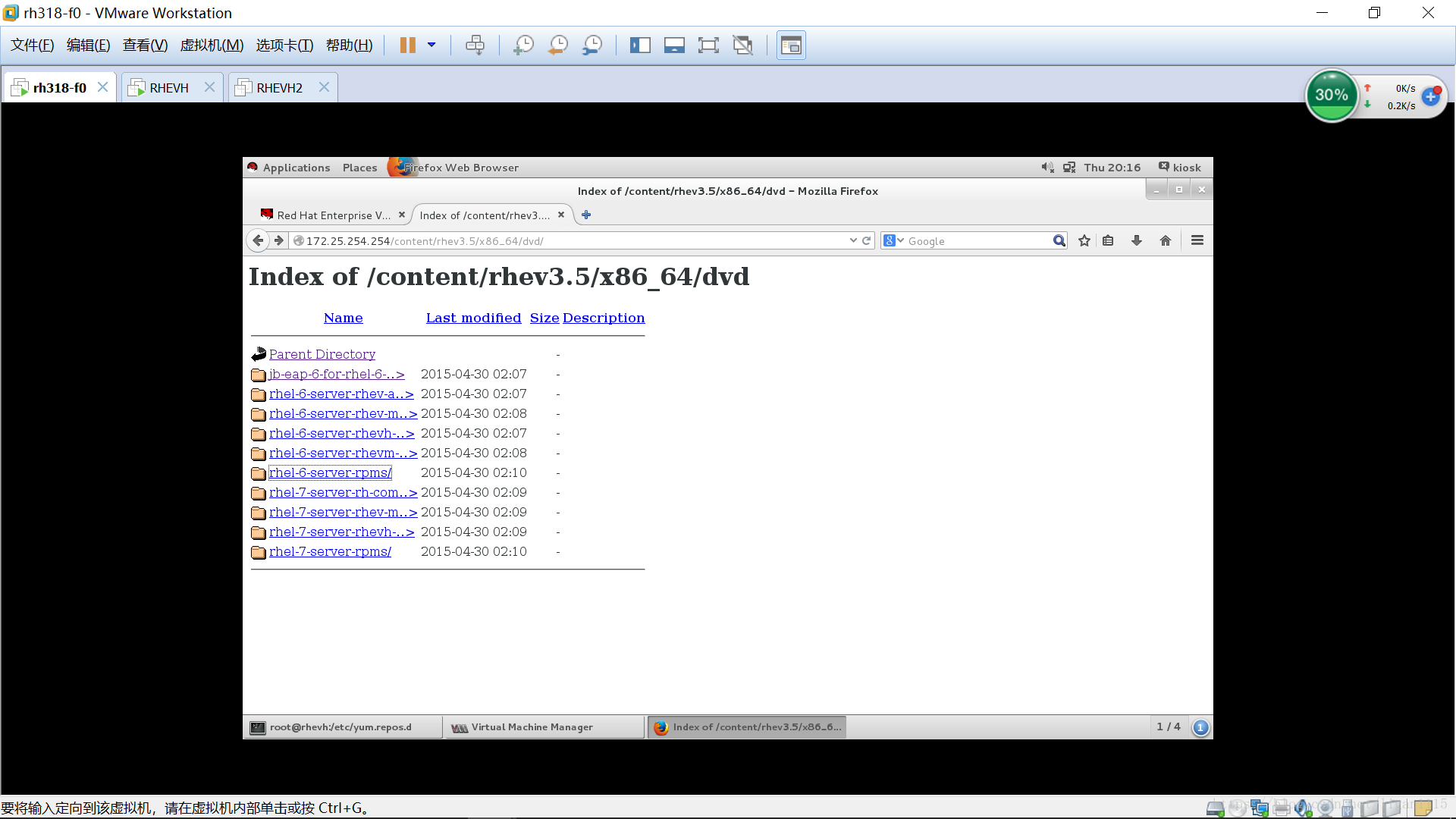This screenshot has width=1456, height=819.
Task: Open the 编辑(E) menu
Action: tap(89, 45)
